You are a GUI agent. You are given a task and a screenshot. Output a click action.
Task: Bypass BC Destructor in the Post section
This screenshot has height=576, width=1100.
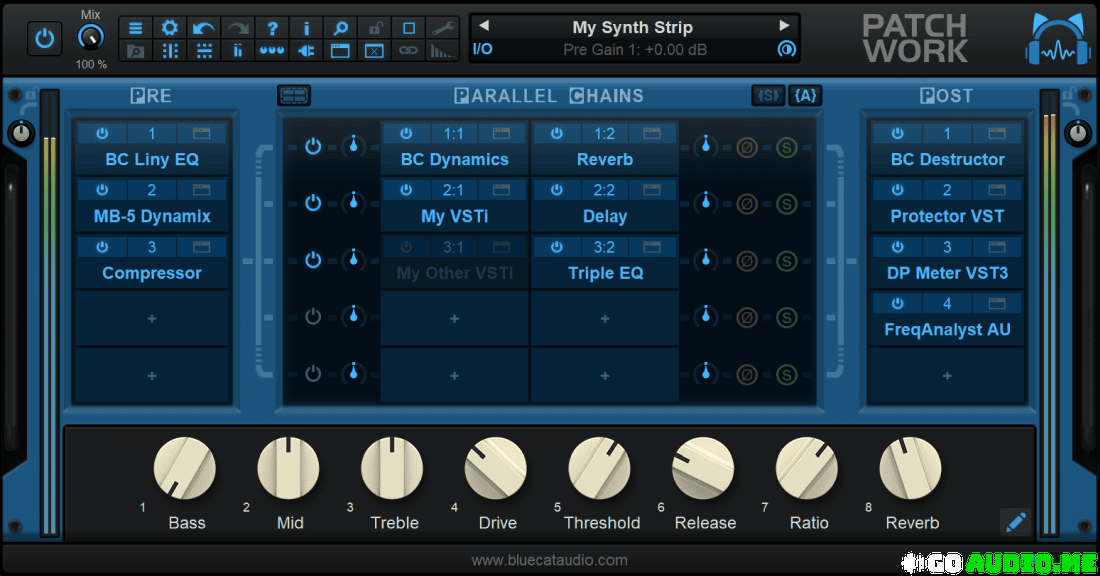897,133
